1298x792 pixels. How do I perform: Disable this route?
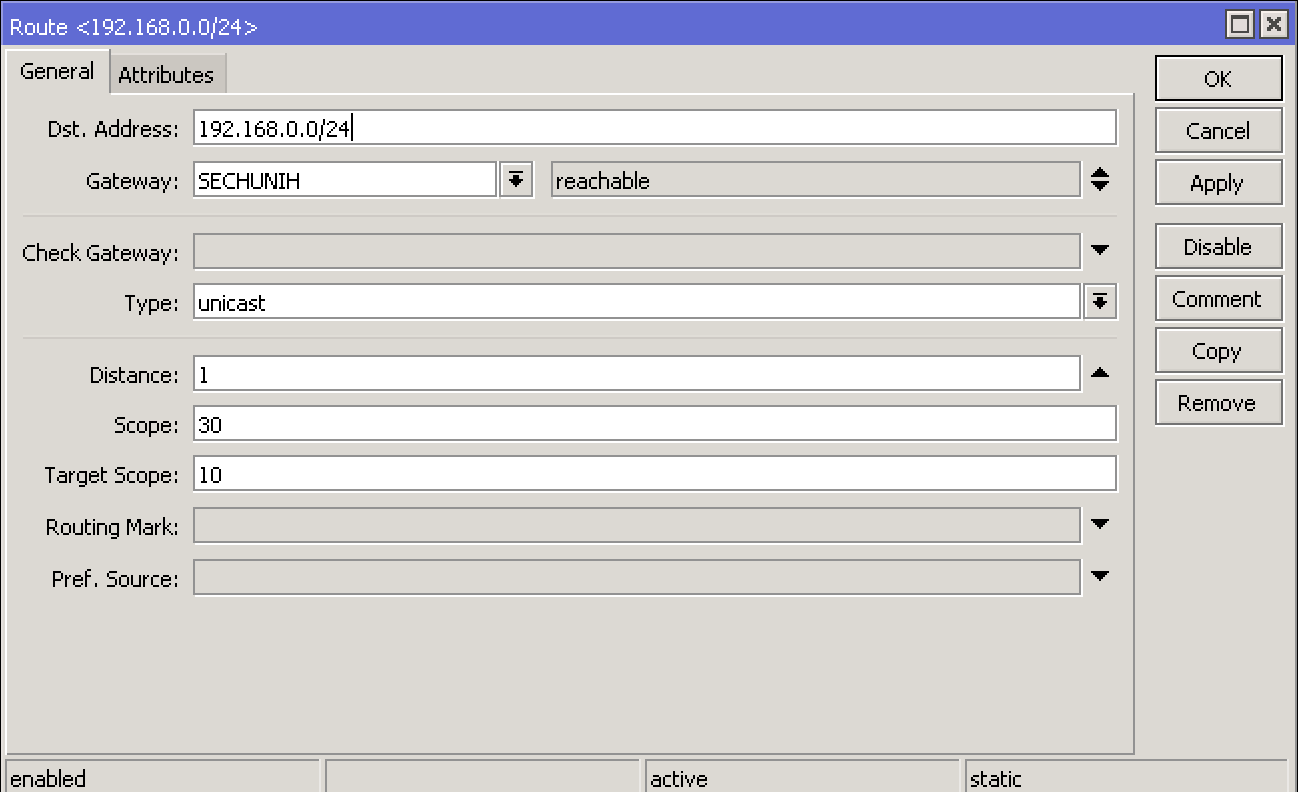click(x=1218, y=247)
